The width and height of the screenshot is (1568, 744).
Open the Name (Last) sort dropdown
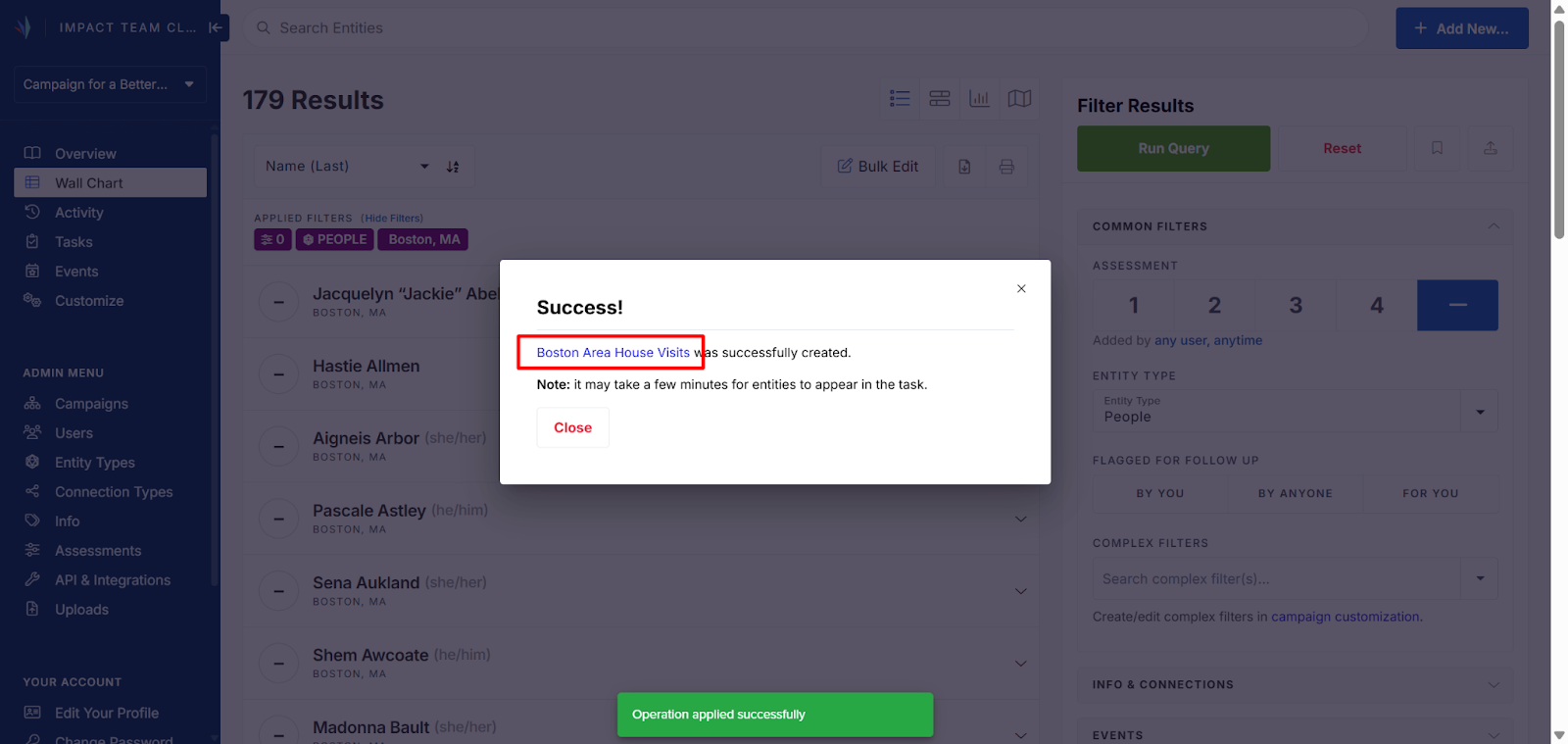point(346,167)
